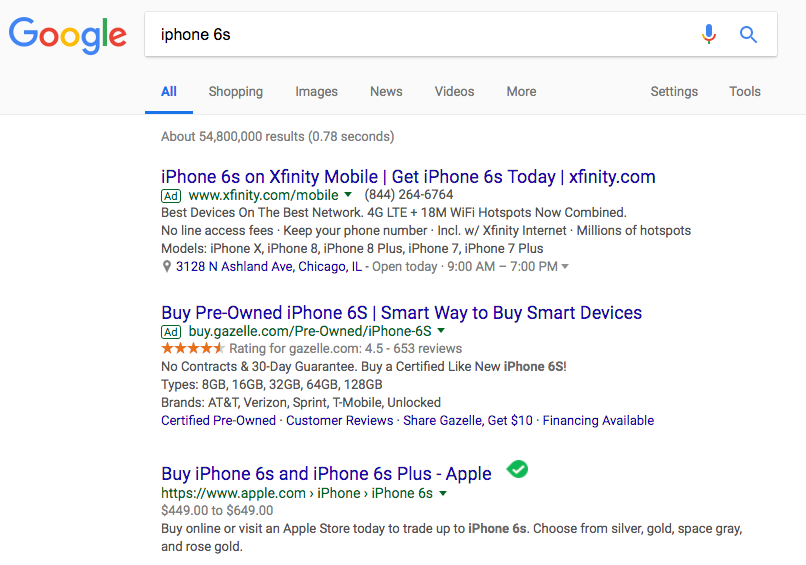Open the More search options menu
Image resolution: width=806 pixels, height=565 pixels.
521,92
